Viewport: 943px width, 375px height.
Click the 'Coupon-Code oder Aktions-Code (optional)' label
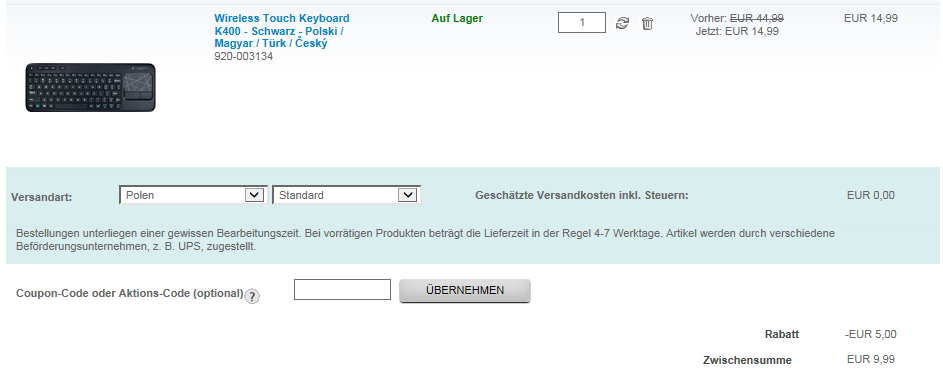130,293
